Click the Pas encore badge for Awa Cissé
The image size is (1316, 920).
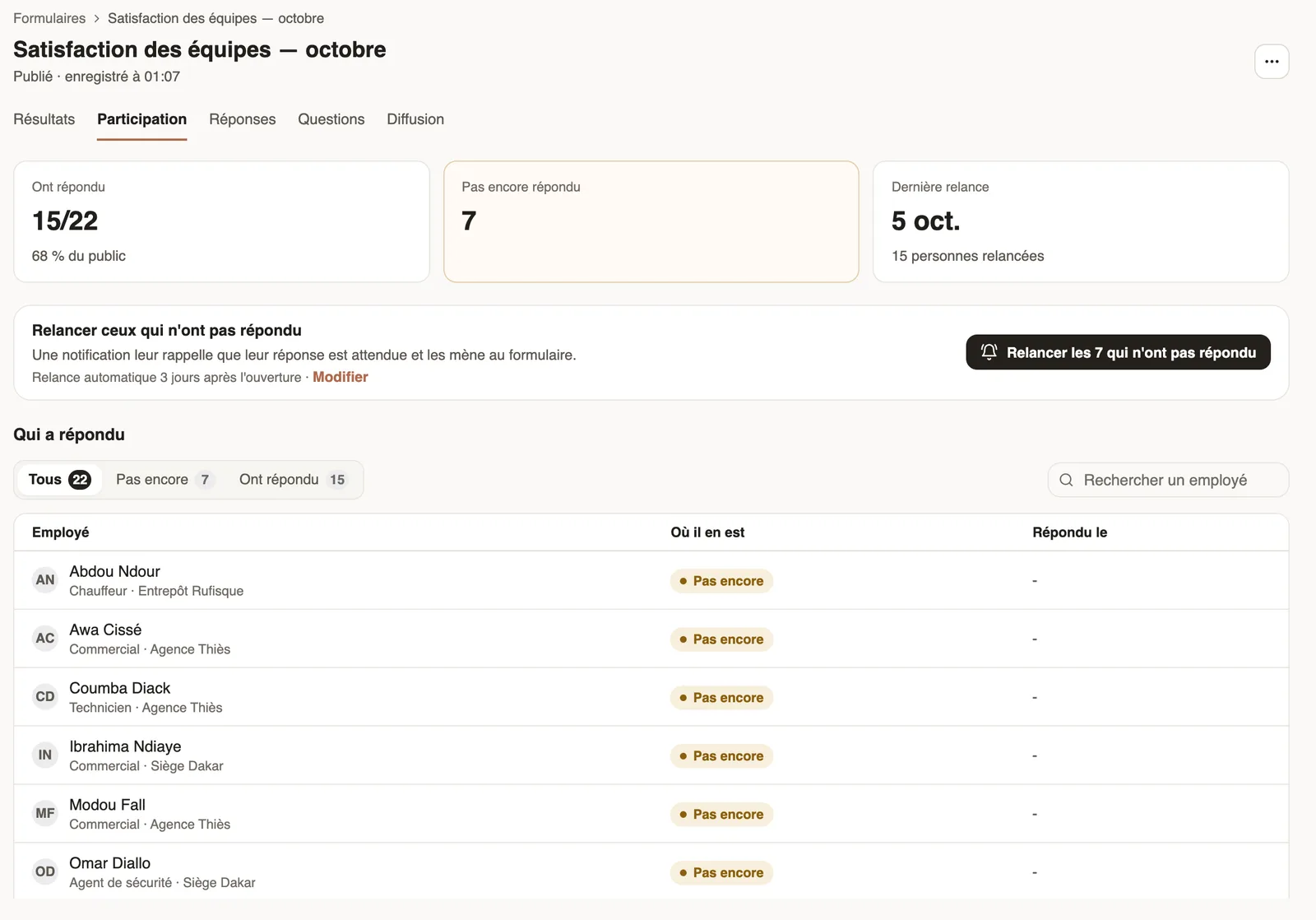click(721, 639)
